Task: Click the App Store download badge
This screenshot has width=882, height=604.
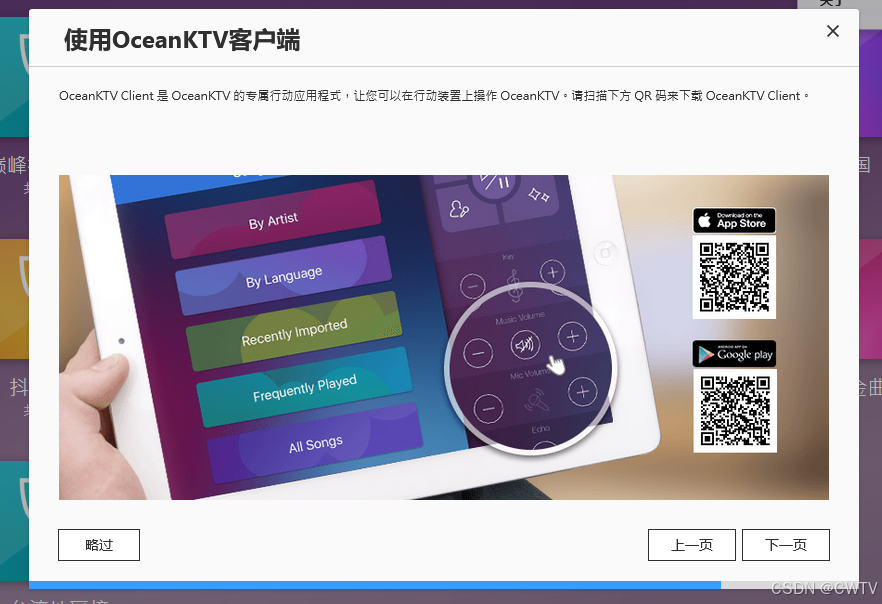Action: pyautogui.click(x=734, y=220)
